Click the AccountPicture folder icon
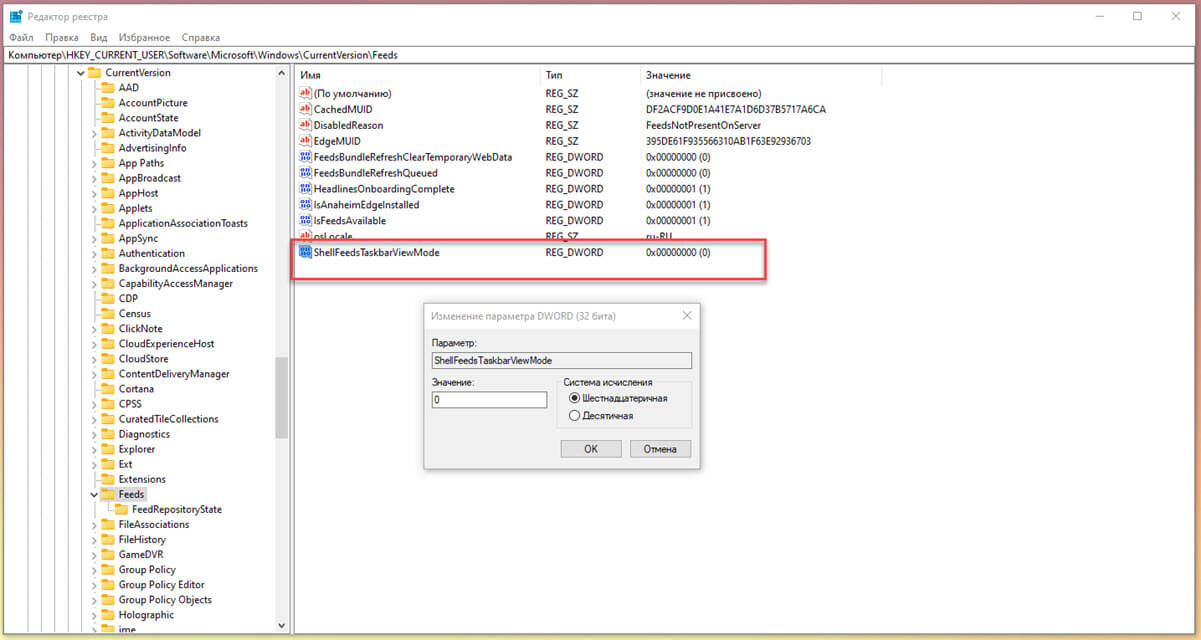Viewport: 1201px width, 640px height. coord(108,103)
